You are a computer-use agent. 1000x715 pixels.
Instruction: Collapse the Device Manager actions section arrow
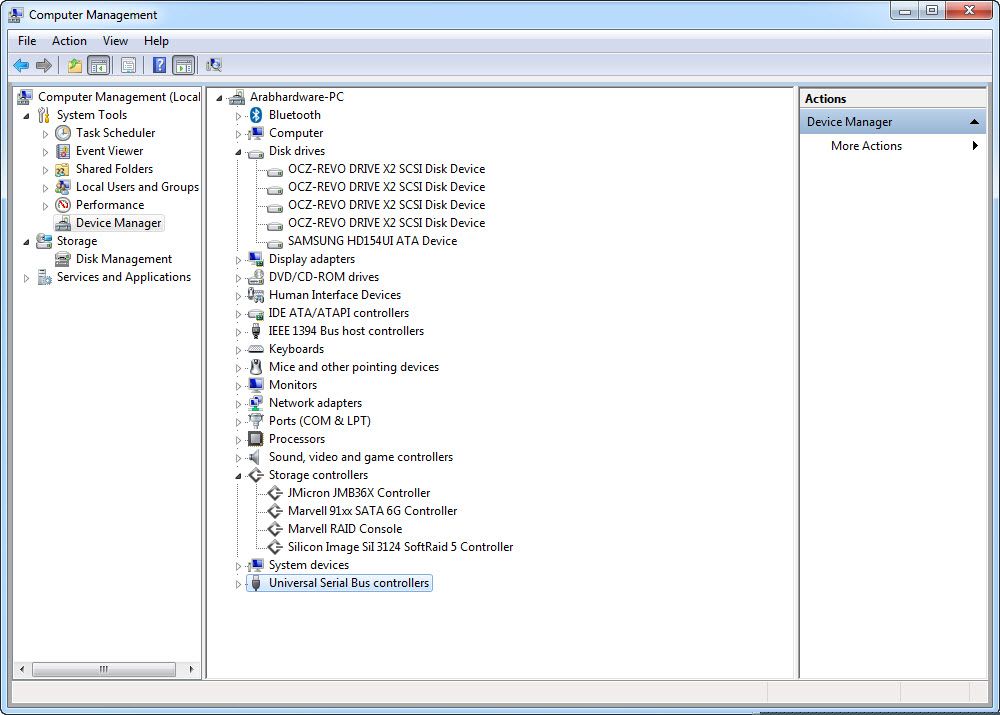tap(974, 122)
